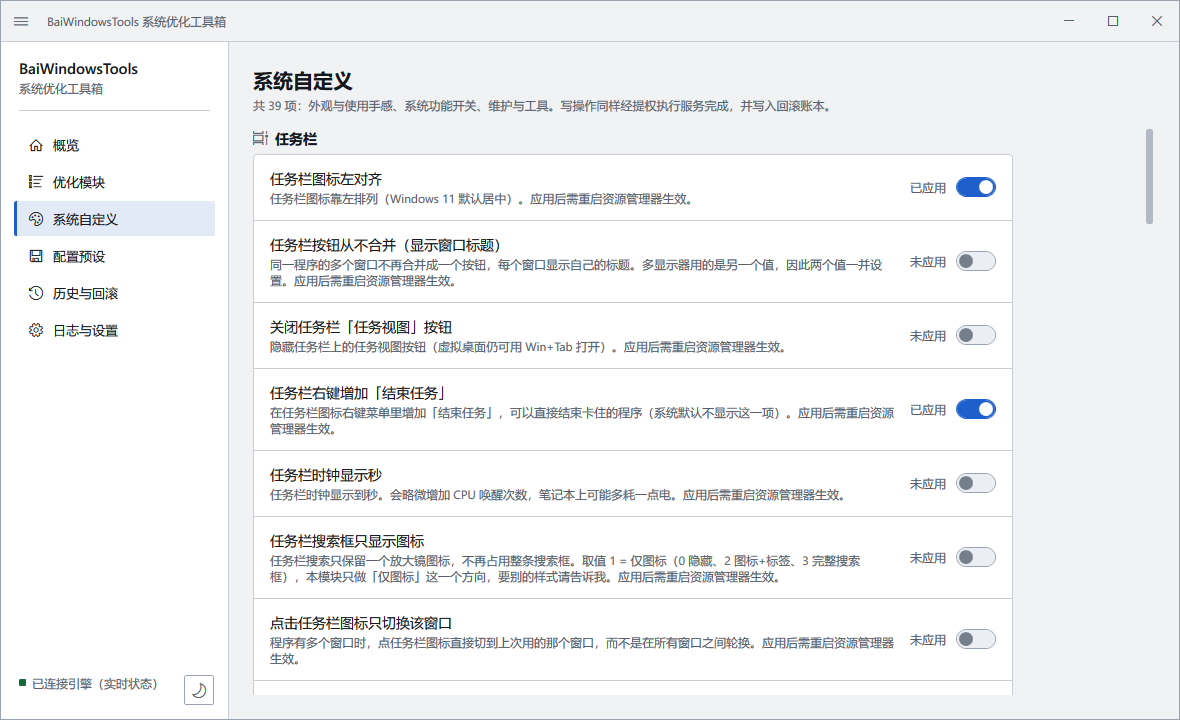Viewport: 1180px width, 720px height.
Task: Enable 点击任务栏图标只切换该窗口 switch
Action: [x=975, y=639]
